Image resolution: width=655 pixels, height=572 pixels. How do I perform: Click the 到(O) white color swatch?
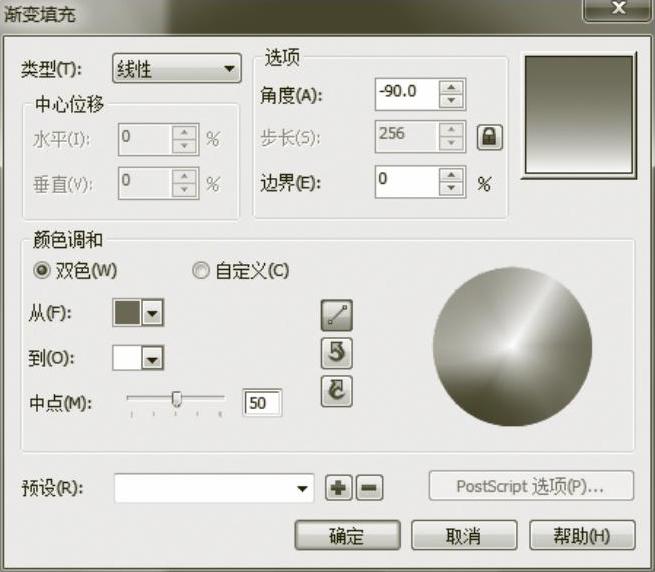click(127, 358)
